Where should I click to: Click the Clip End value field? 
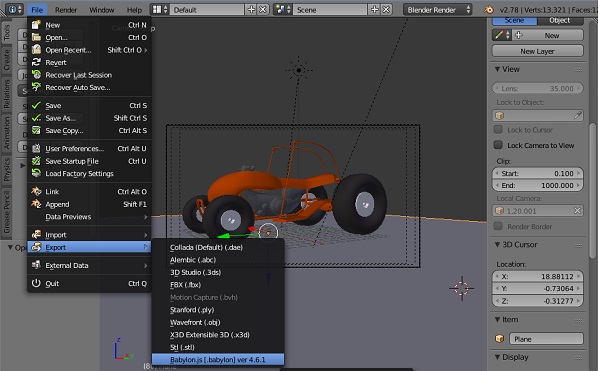pos(537,186)
